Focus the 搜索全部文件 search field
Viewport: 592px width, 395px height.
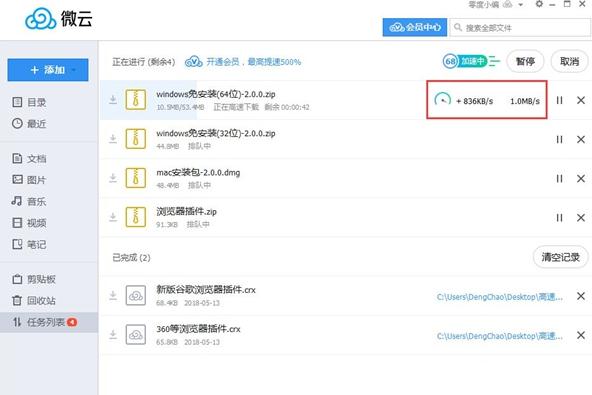(x=520, y=28)
